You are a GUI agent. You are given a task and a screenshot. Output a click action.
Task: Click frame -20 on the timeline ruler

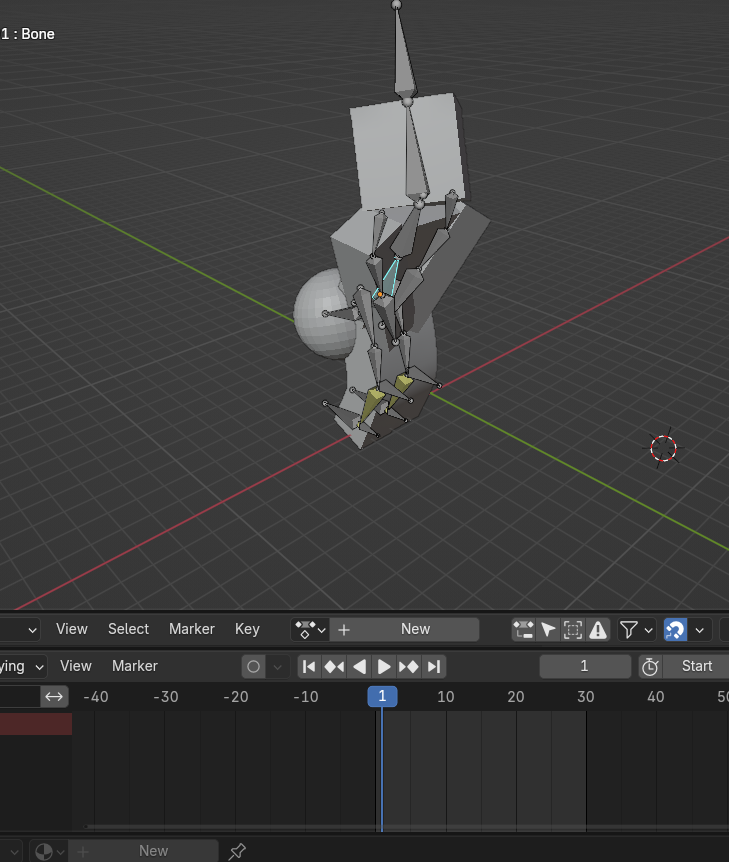click(x=236, y=697)
